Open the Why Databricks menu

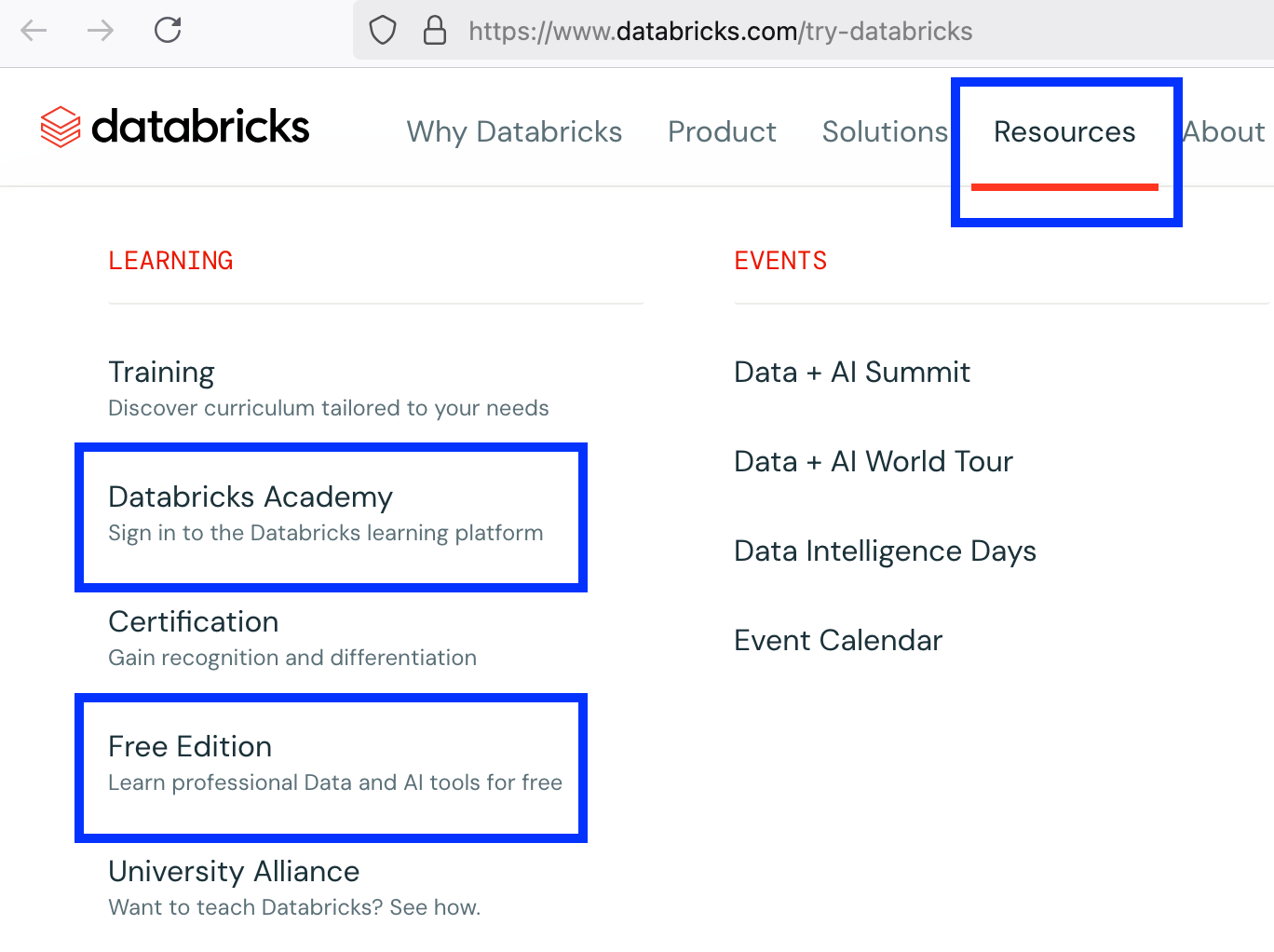coord(514,131)
